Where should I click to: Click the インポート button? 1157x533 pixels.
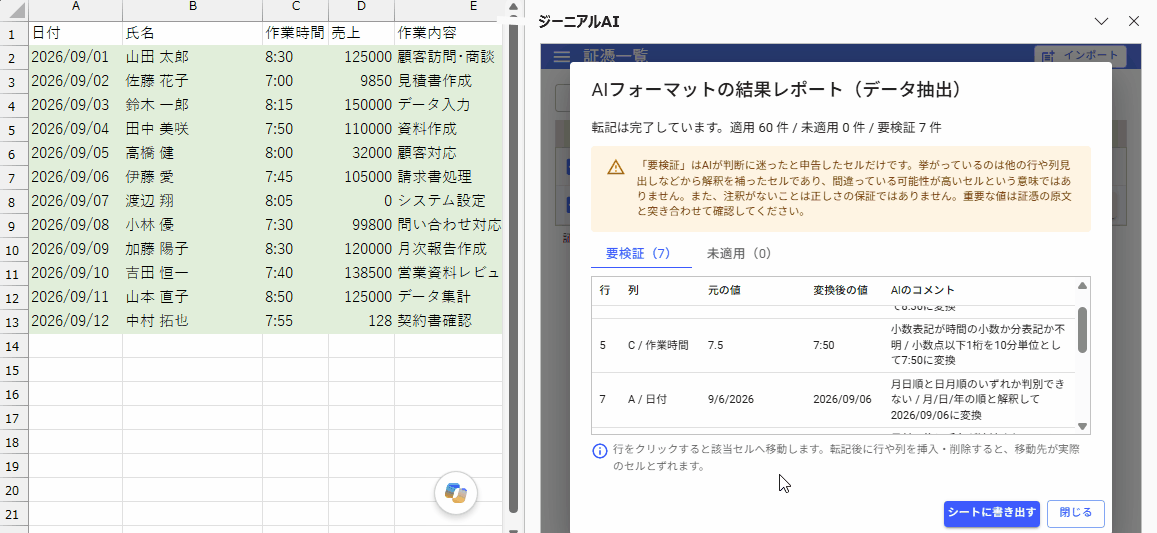1081,56
